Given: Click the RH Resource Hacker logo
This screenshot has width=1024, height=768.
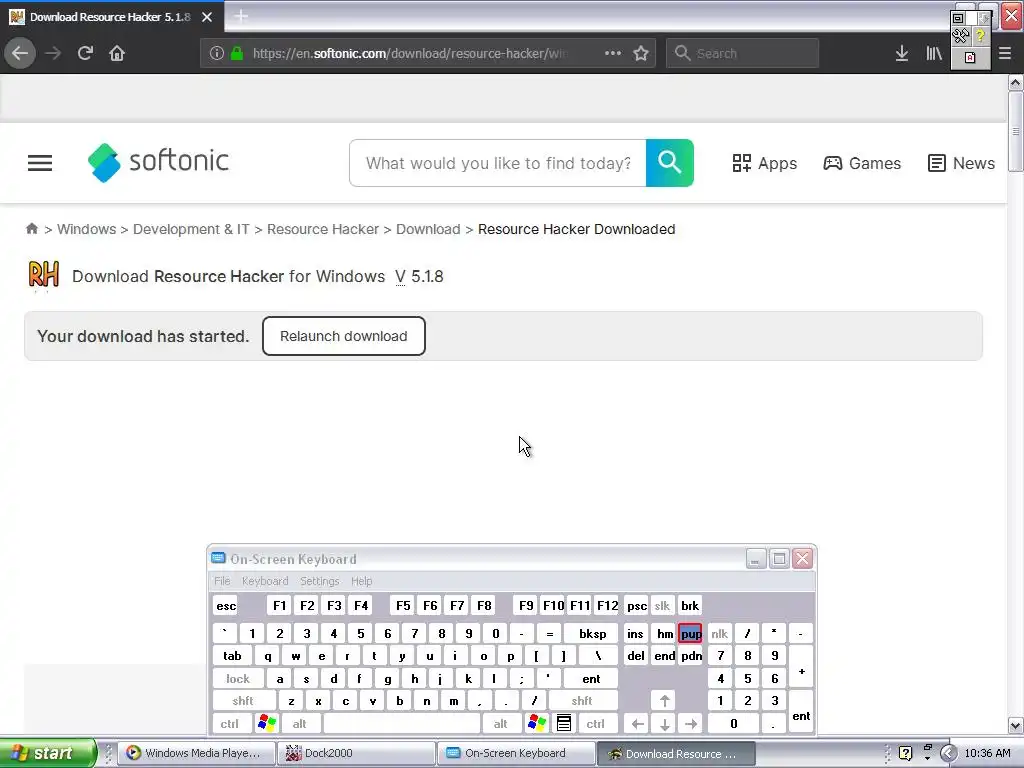Looking at the screenshot, I should tap(44, 275).
